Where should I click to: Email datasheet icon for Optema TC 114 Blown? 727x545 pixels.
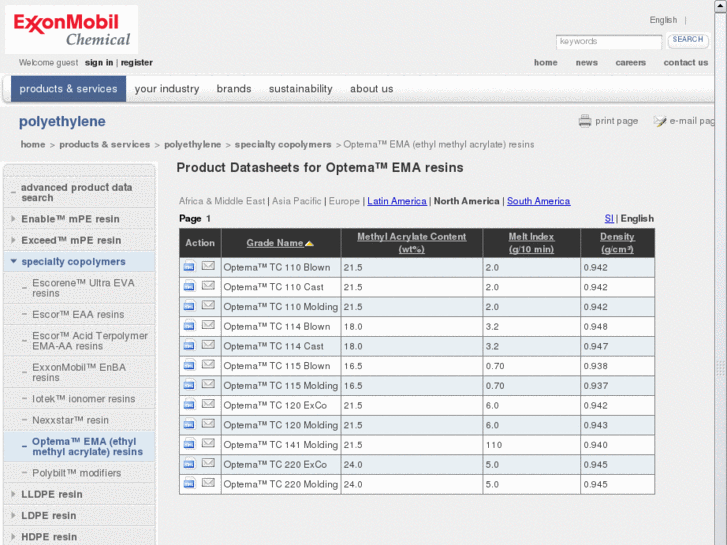click(208, 325)
